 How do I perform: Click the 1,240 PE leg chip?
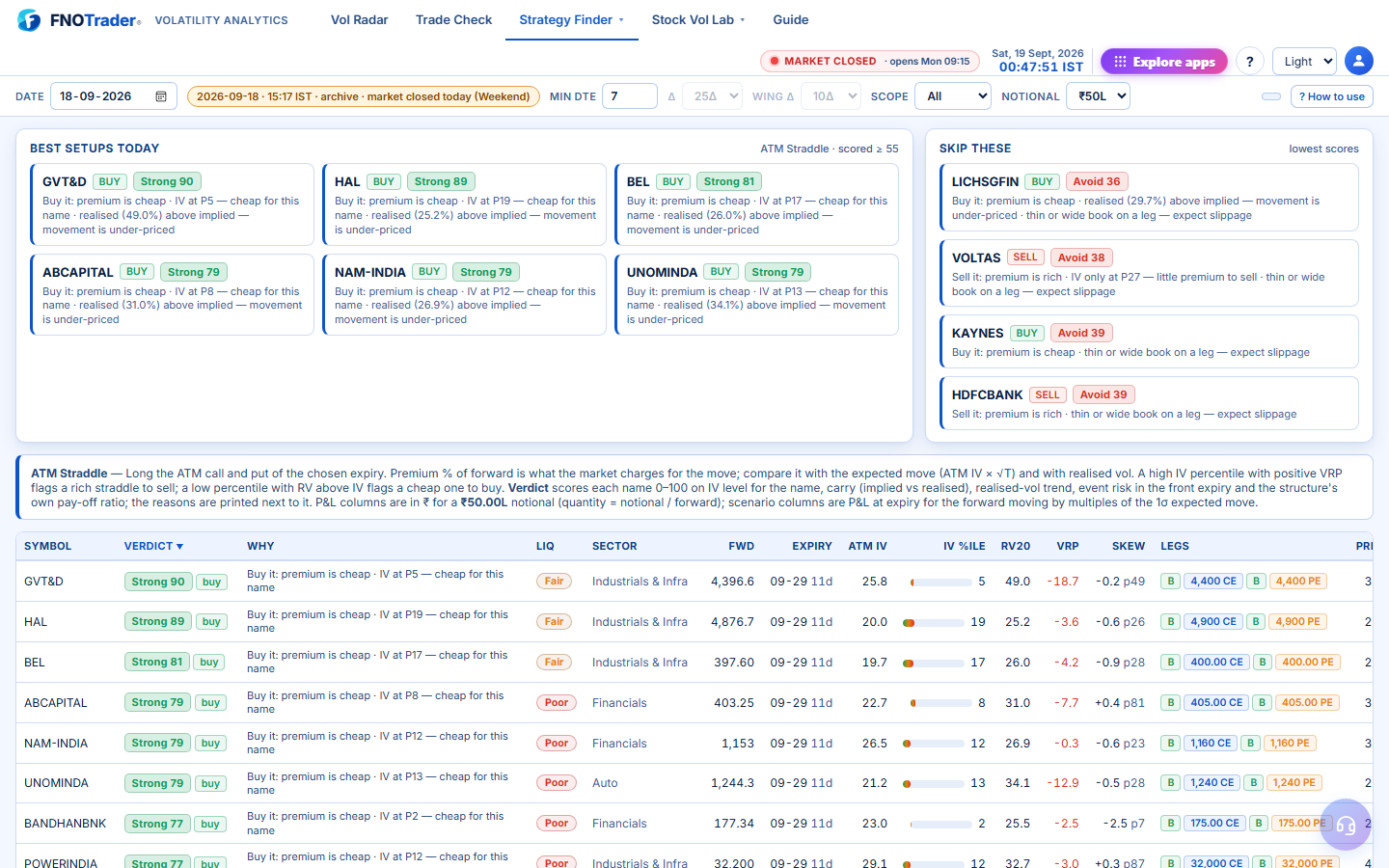point(1294,783)
